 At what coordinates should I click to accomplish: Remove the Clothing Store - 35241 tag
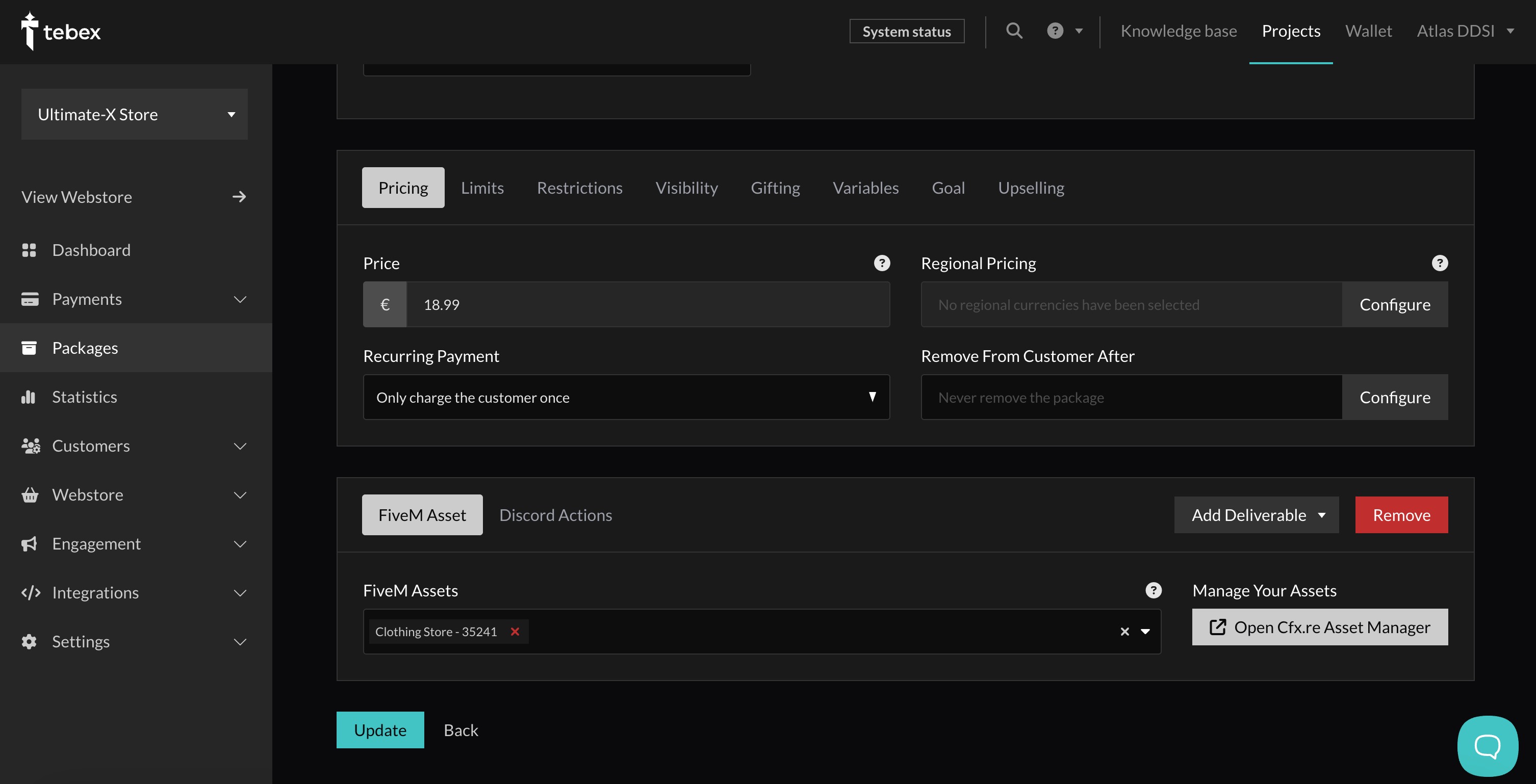point(515,632)
